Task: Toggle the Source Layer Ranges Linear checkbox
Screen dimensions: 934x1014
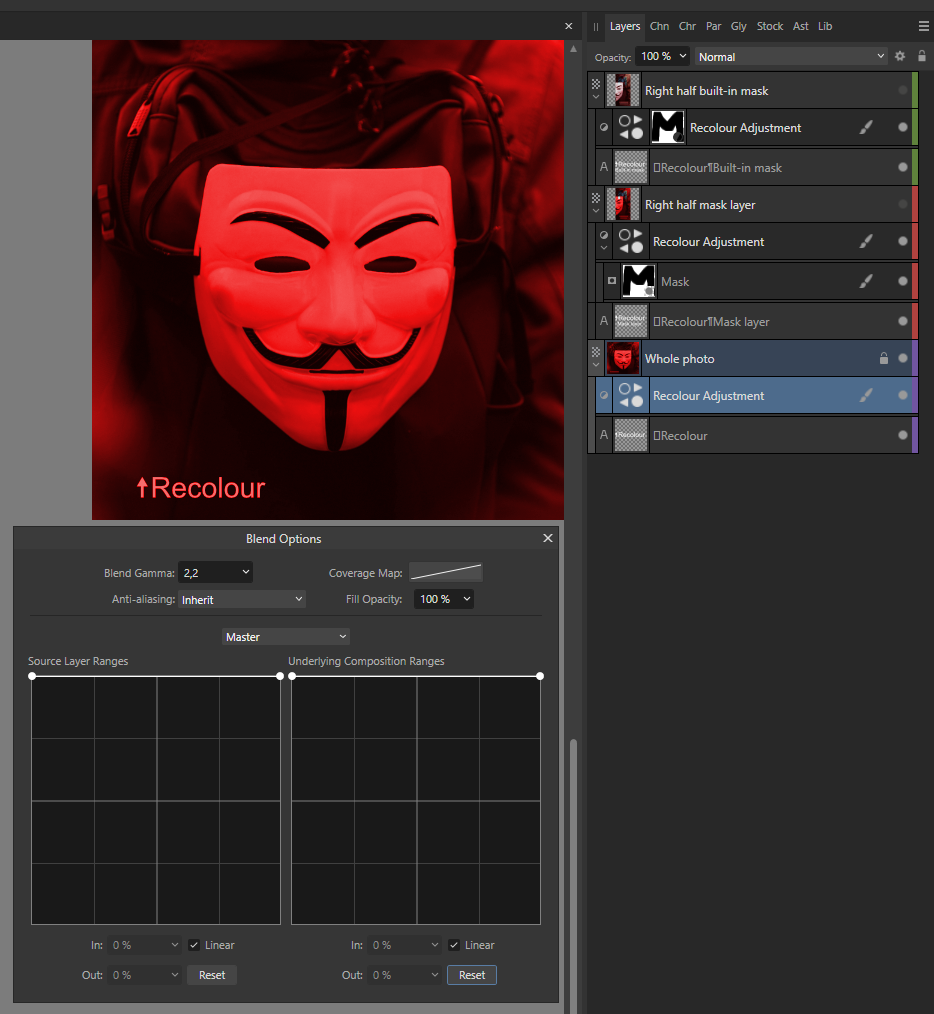Action: tap(194, 945)
